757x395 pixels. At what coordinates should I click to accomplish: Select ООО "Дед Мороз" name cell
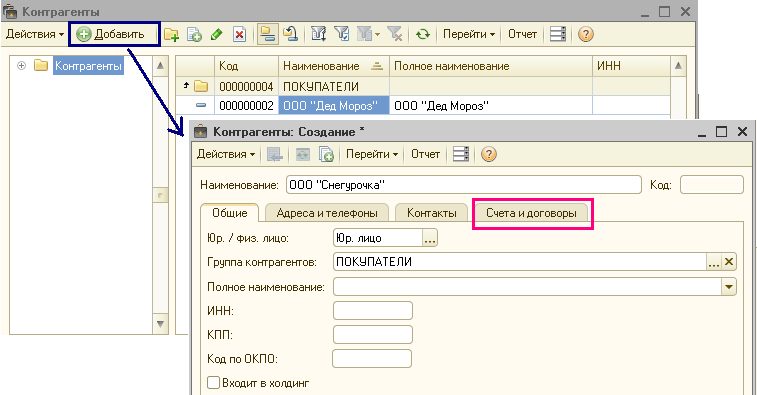(334, 106)
